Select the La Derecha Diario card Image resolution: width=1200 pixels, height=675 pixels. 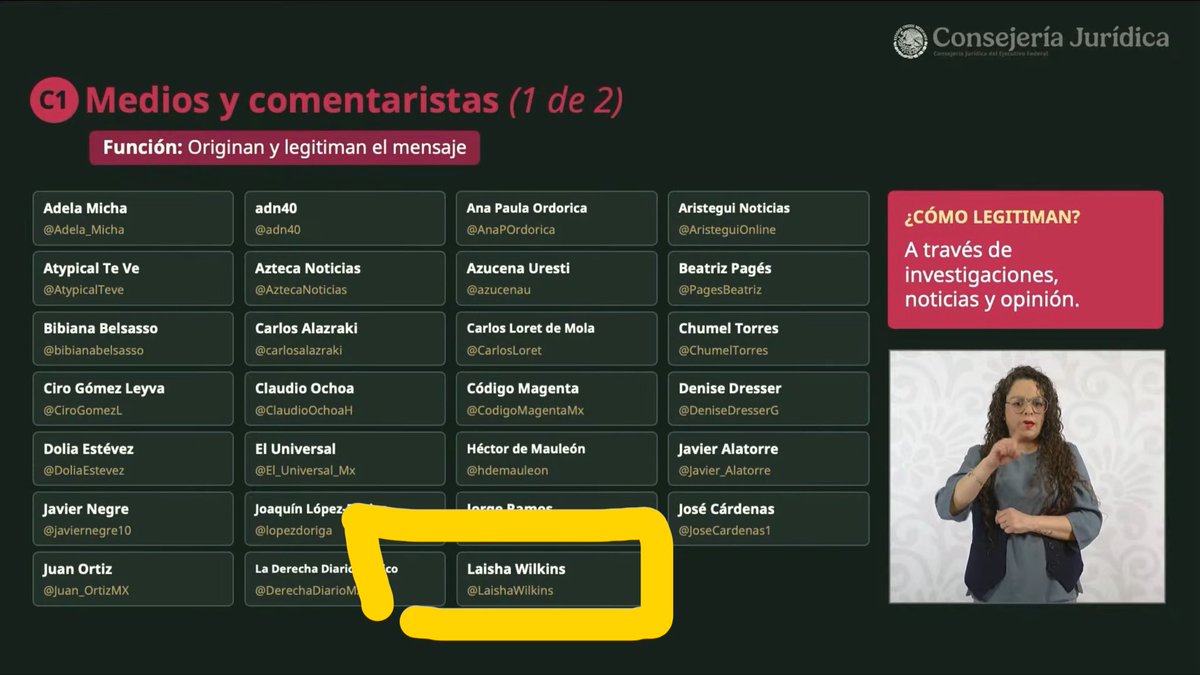(x=345, y=579)
